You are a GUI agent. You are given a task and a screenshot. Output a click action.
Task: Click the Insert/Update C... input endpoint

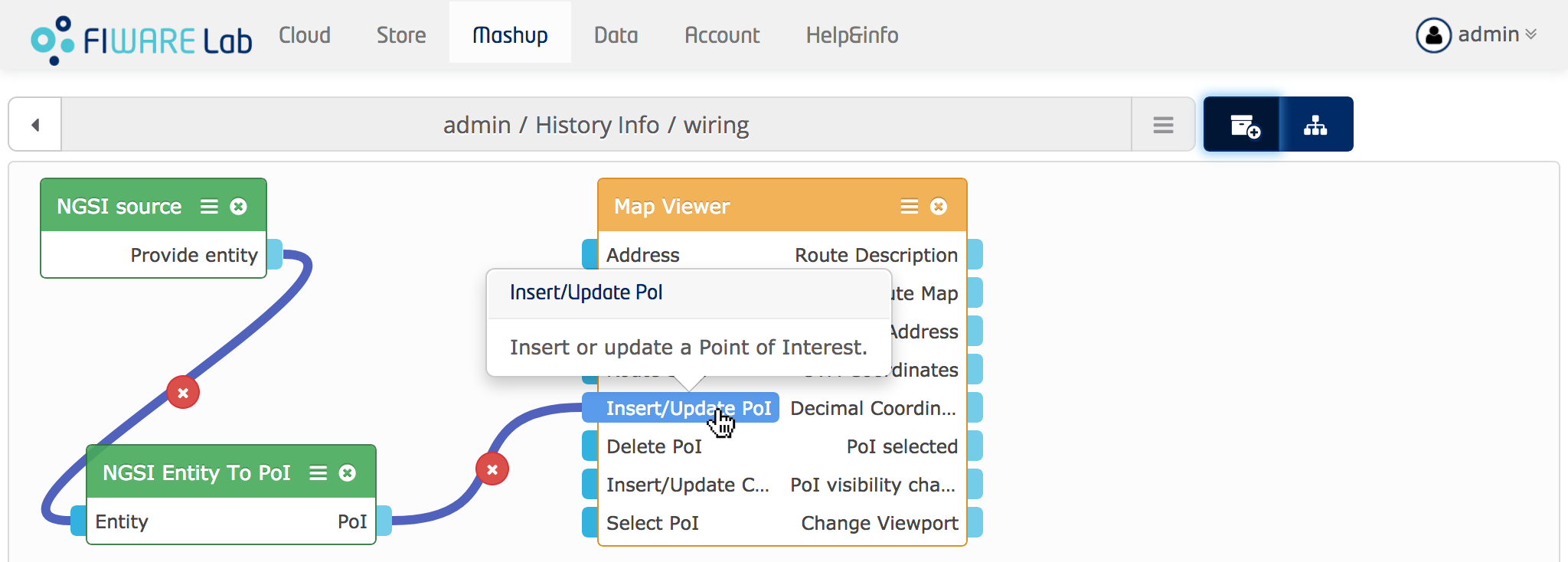688,485
